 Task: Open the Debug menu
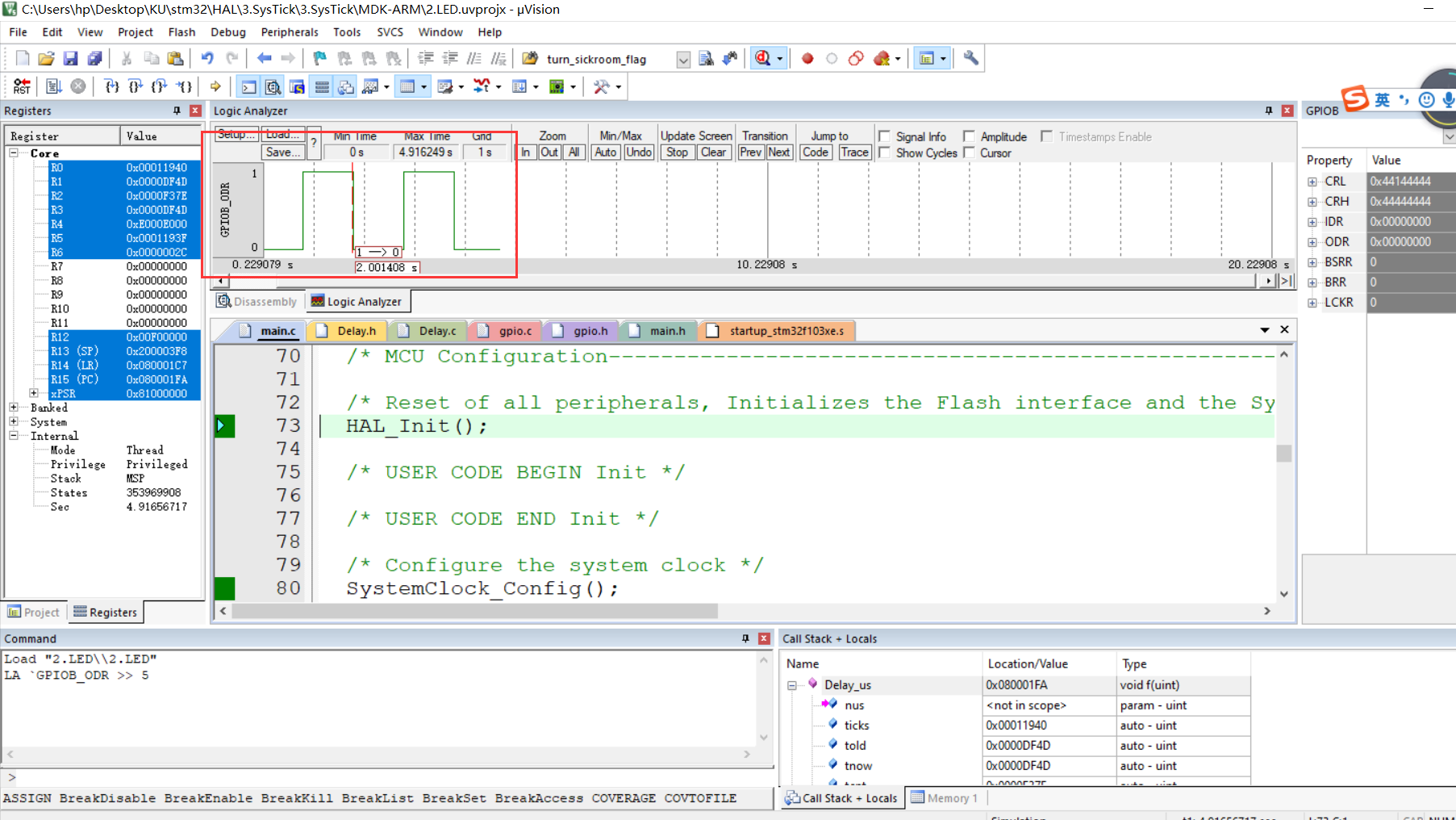tap(228, 32)
